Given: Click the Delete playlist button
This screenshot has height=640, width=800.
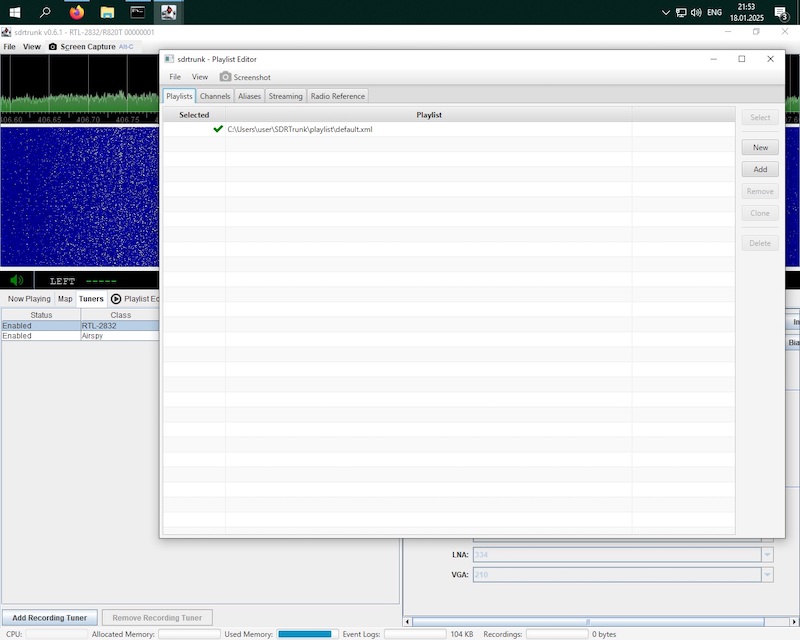Looking at the screenshot, I should 760,243.
